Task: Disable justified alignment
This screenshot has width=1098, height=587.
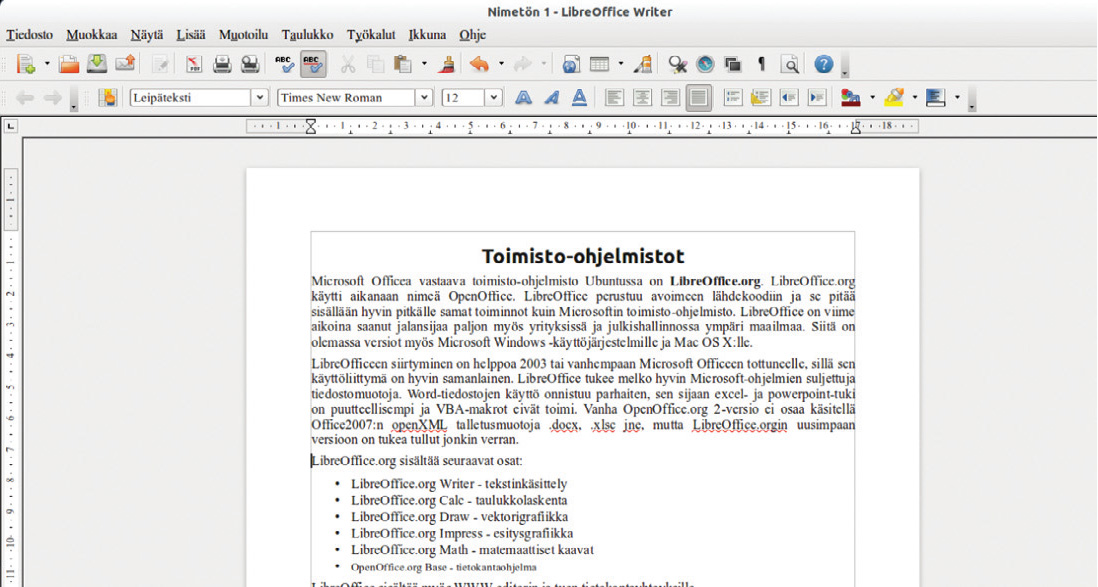Action: (698, 97)
